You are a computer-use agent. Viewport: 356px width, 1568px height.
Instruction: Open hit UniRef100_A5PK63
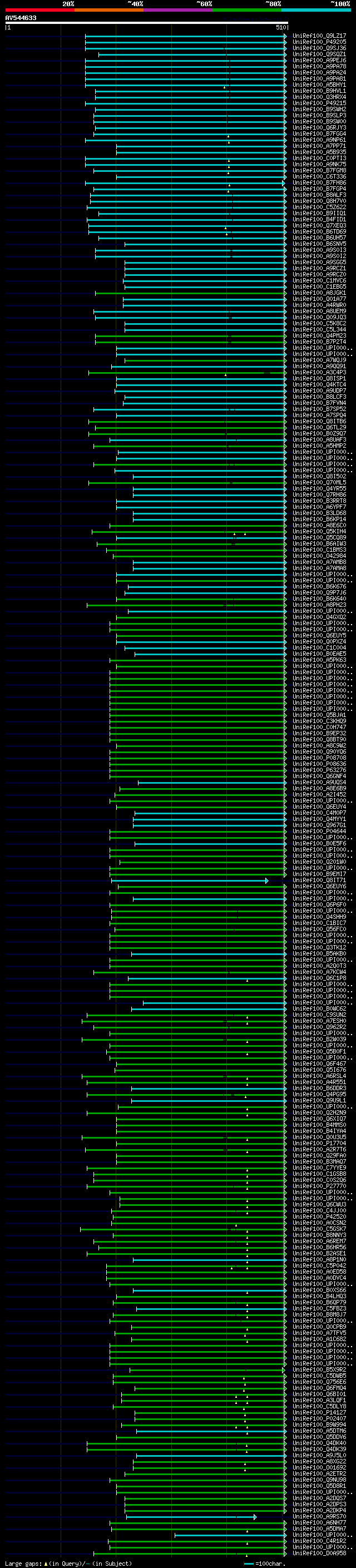click(319, 660)
